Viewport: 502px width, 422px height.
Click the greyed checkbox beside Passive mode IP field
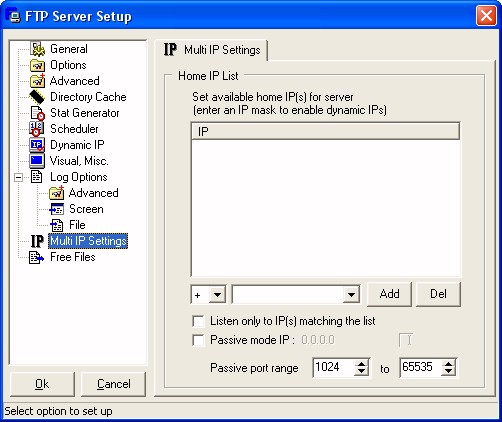[x=405, y=340]
